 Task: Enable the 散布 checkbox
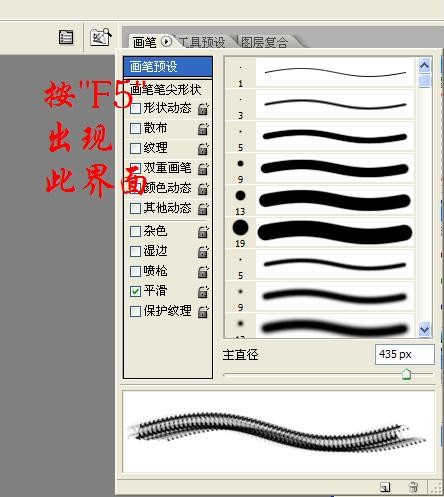[135, 128]
